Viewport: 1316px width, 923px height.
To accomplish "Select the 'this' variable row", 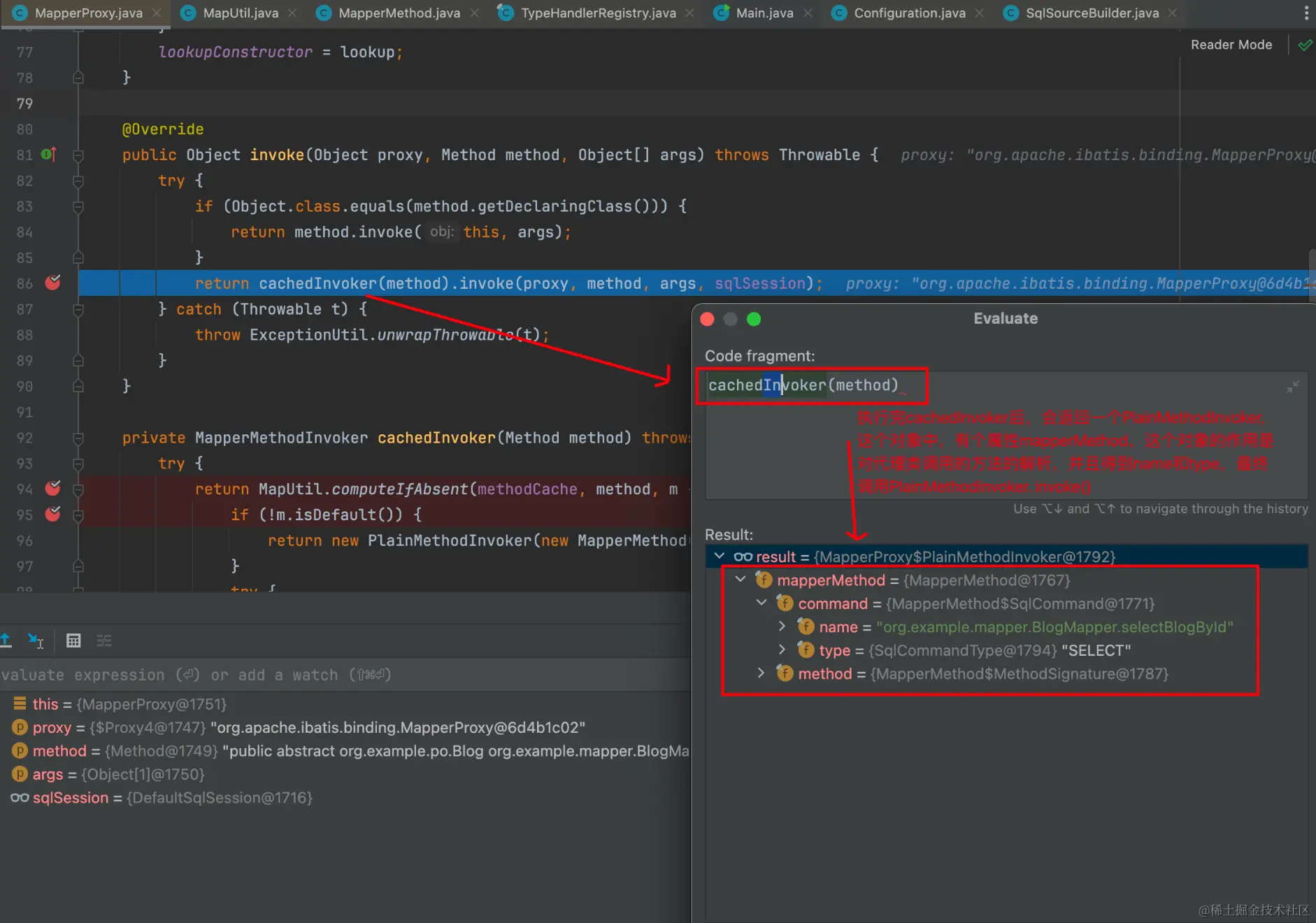I will tap(345, 704).
